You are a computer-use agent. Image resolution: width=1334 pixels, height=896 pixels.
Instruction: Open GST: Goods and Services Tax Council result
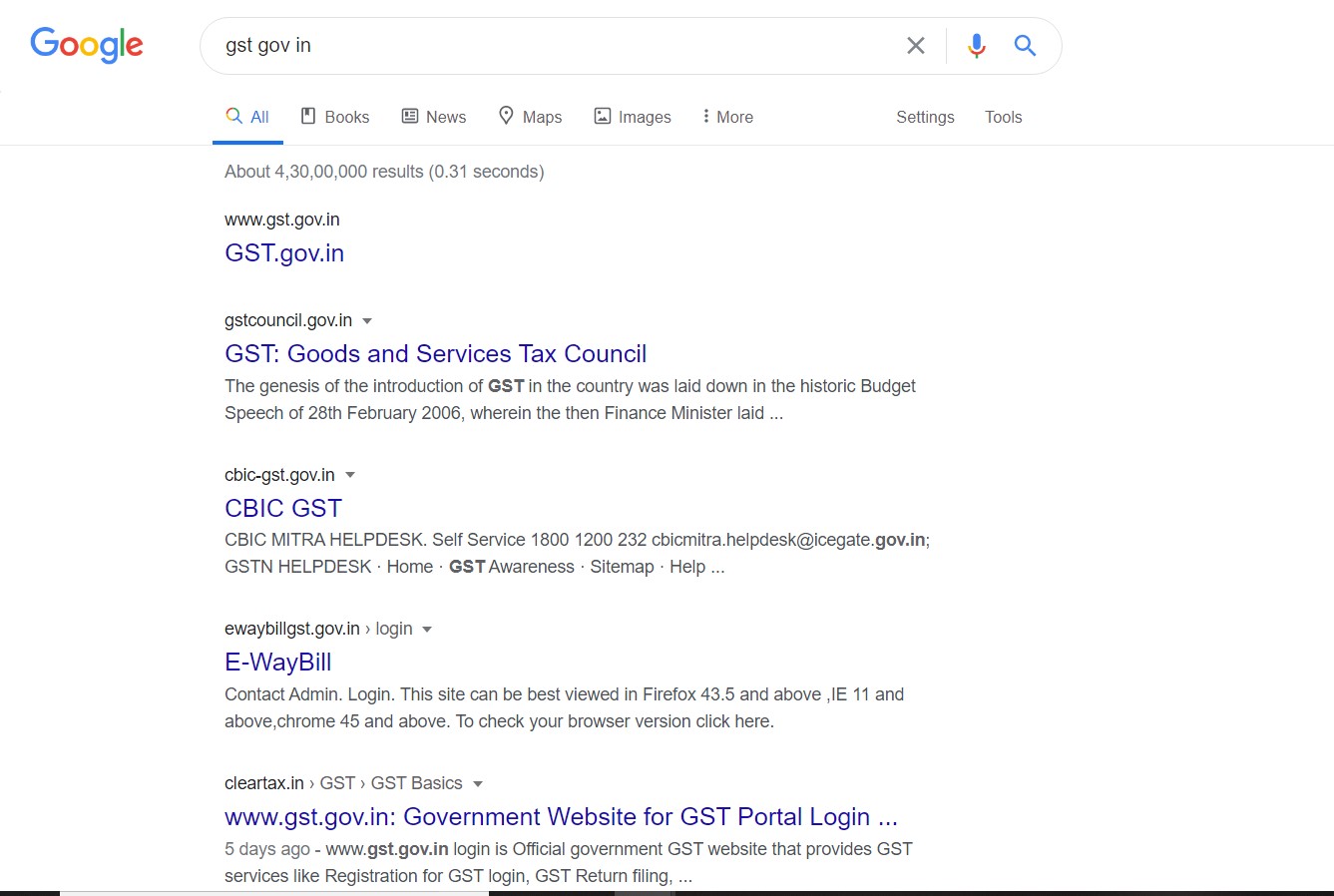point(435,354)
